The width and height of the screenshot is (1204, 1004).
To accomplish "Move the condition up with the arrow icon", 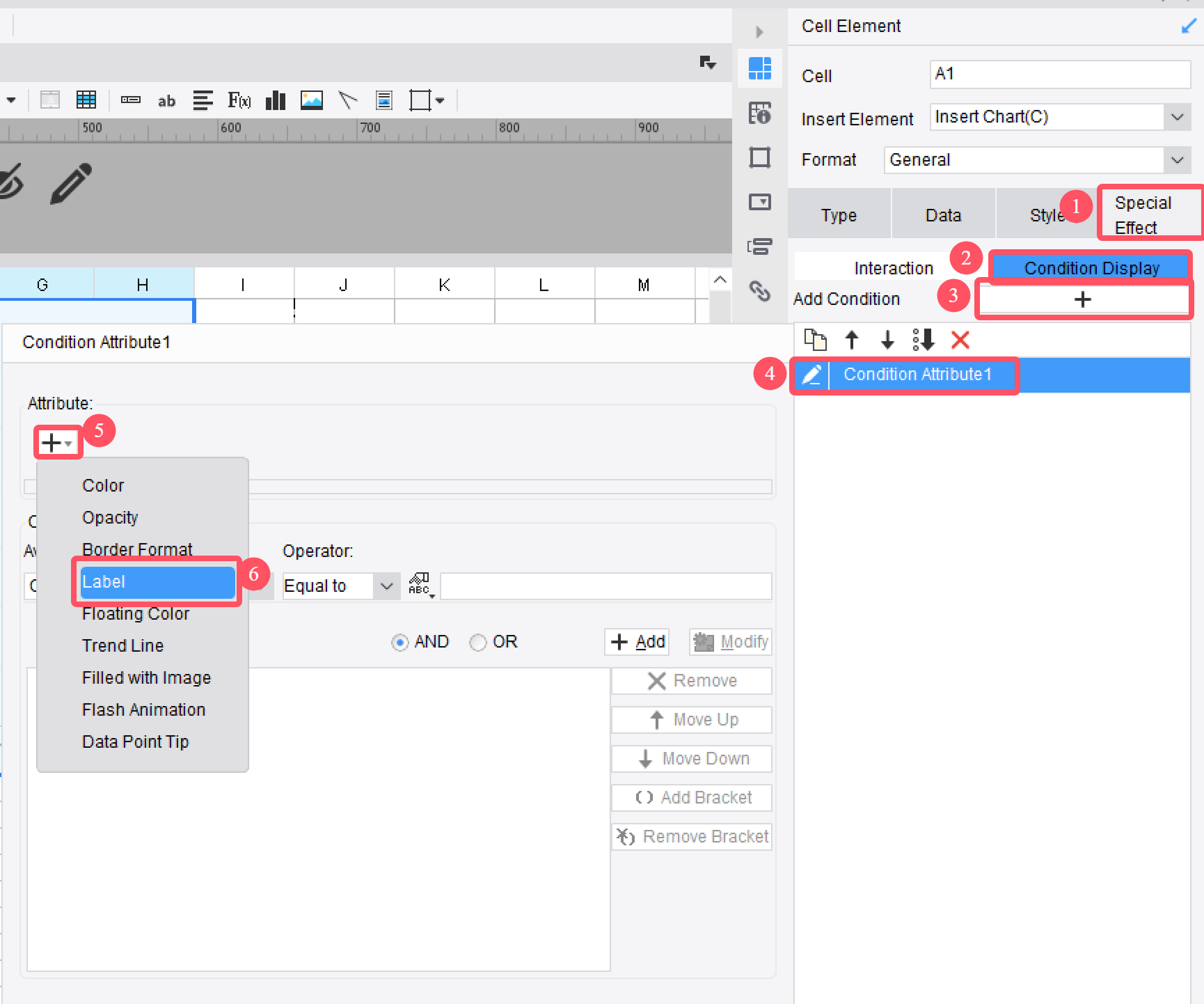I will [851, 340].
